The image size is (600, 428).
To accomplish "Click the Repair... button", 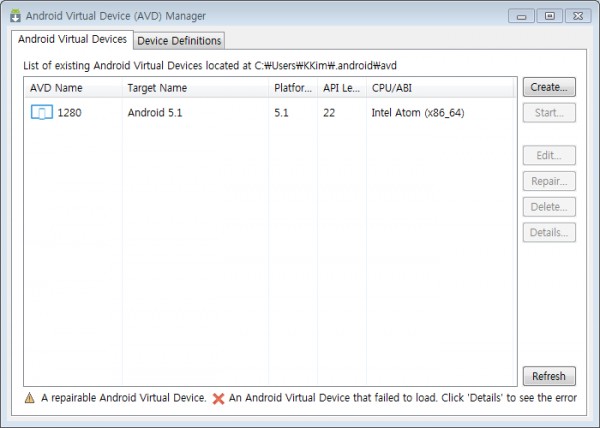I will pos(549,181).
